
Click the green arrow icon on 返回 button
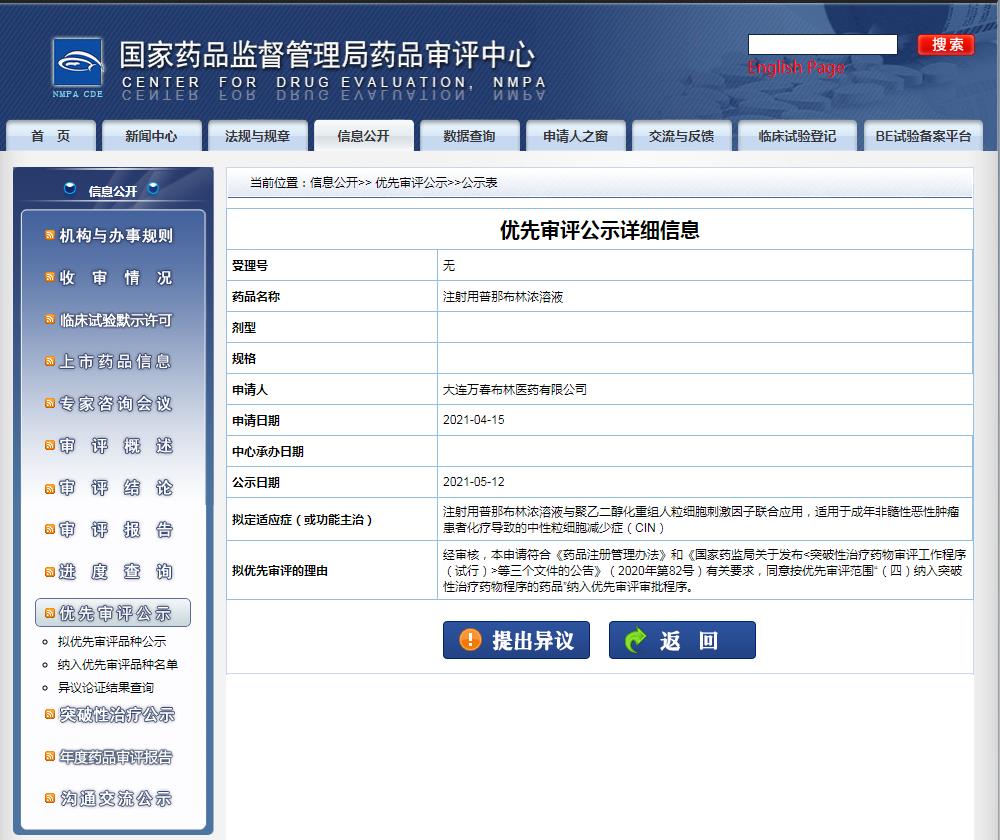[636, 640]
